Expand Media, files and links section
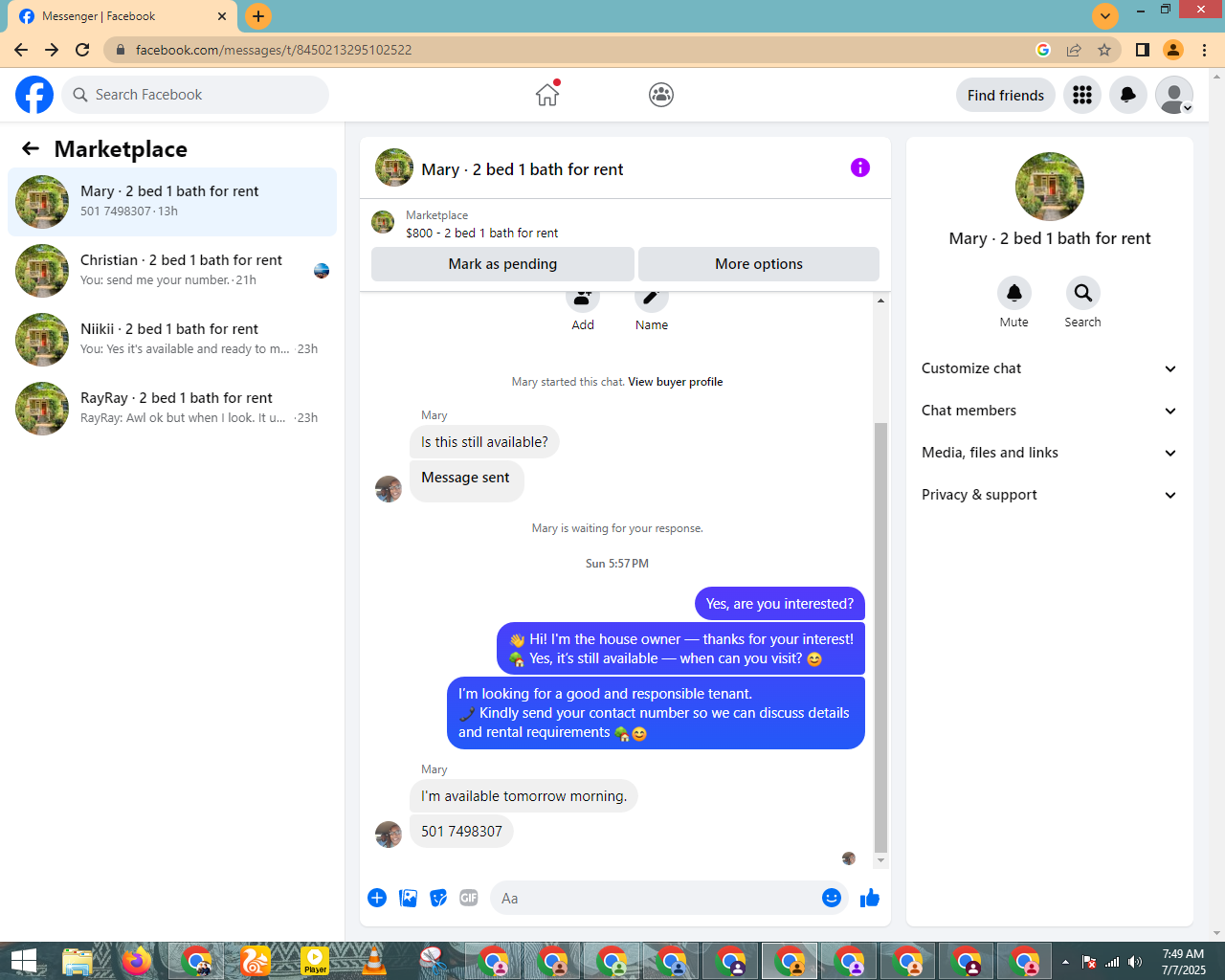1225x980 pixels. (x=1050, y=453)
